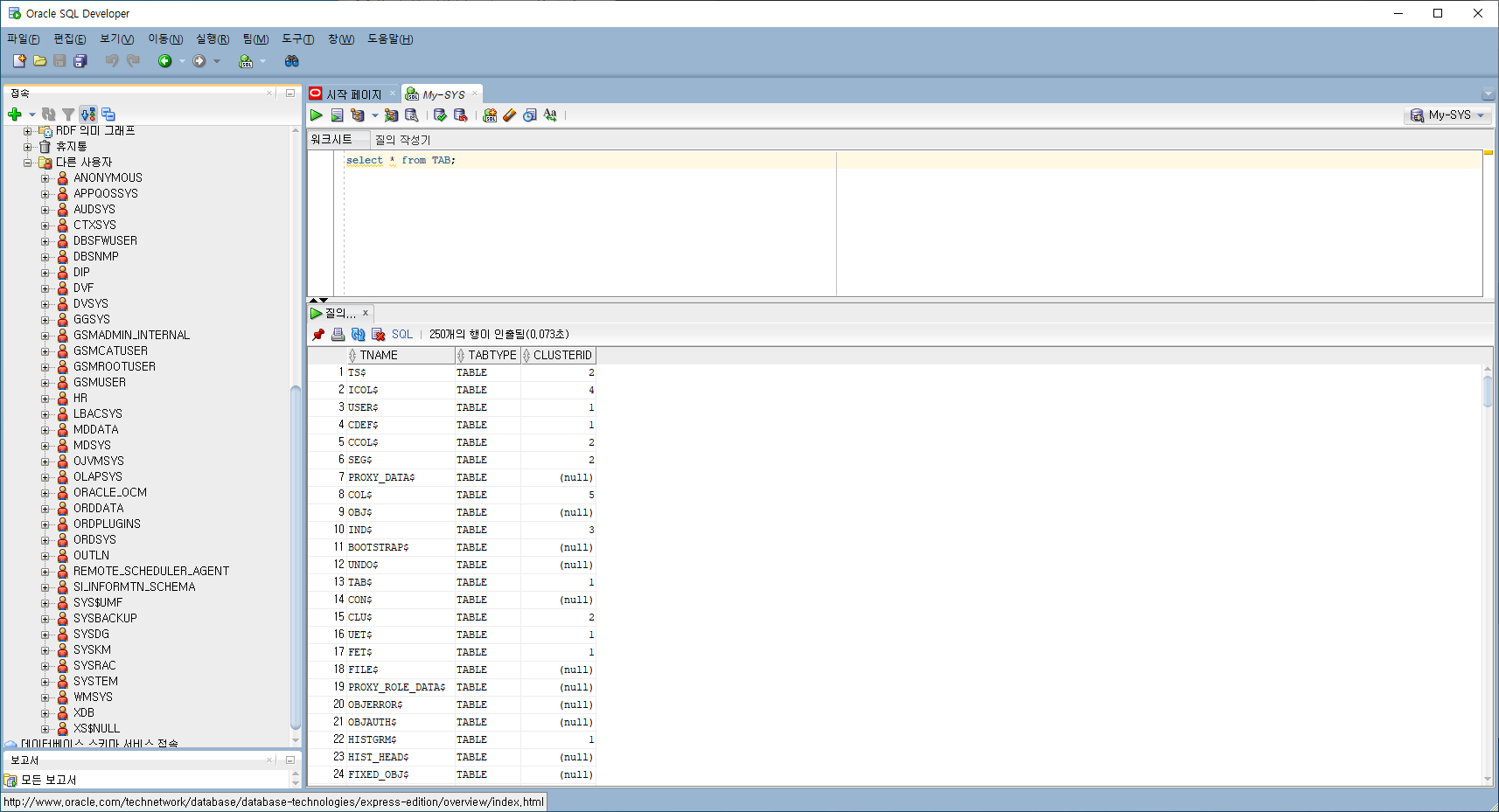This screenshot has width=1499, height=812.
Task: Switch to the 시작 페이지 tab
Action: pyautogui.click(x=353, y=94)
